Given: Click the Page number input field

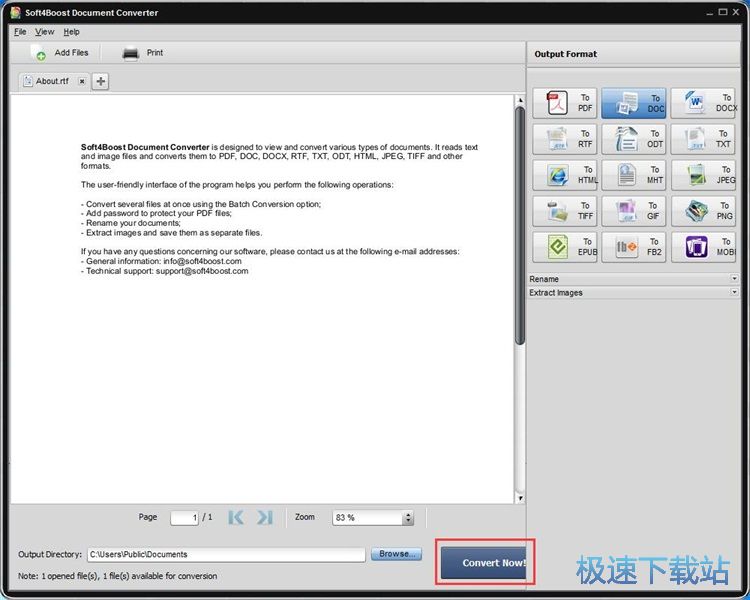Looking at the screenshot, I should 184,518.
